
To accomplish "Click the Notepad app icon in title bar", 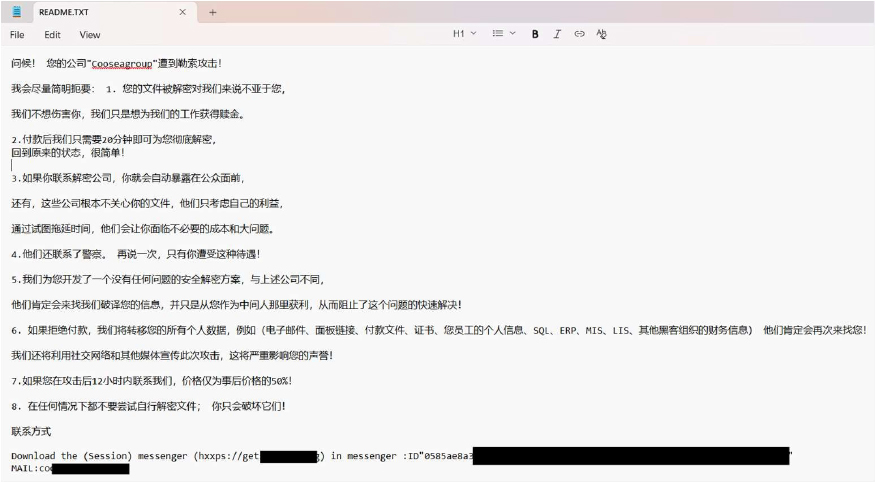I will click(x=16, y=12).
